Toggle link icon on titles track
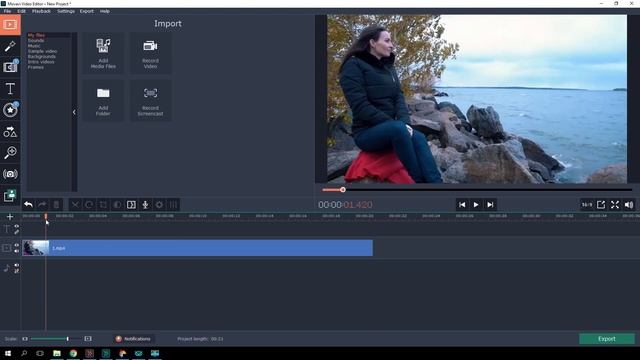Viewport: 640px width, 360px height. point(17,232)
